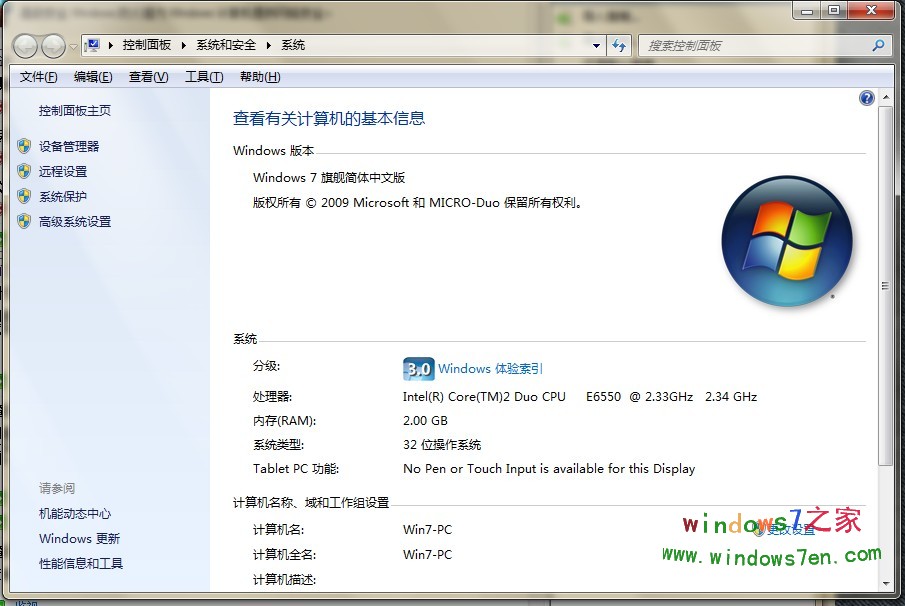Click 'No Pen or Touch Input' text
The width and height of the screenshot is (905, 606).
click(470, 469)
